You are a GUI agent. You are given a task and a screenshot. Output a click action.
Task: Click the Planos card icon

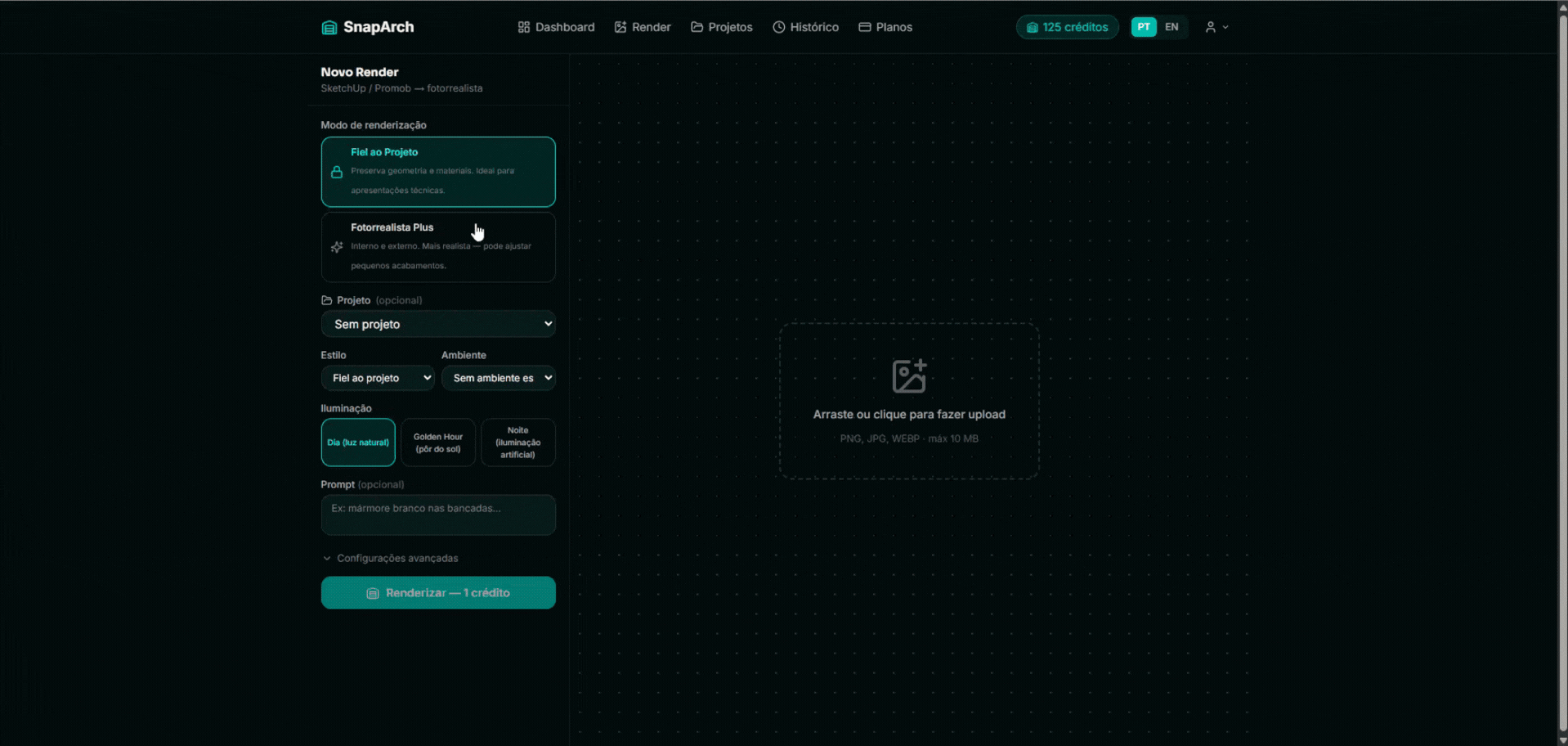coord(864,27)
